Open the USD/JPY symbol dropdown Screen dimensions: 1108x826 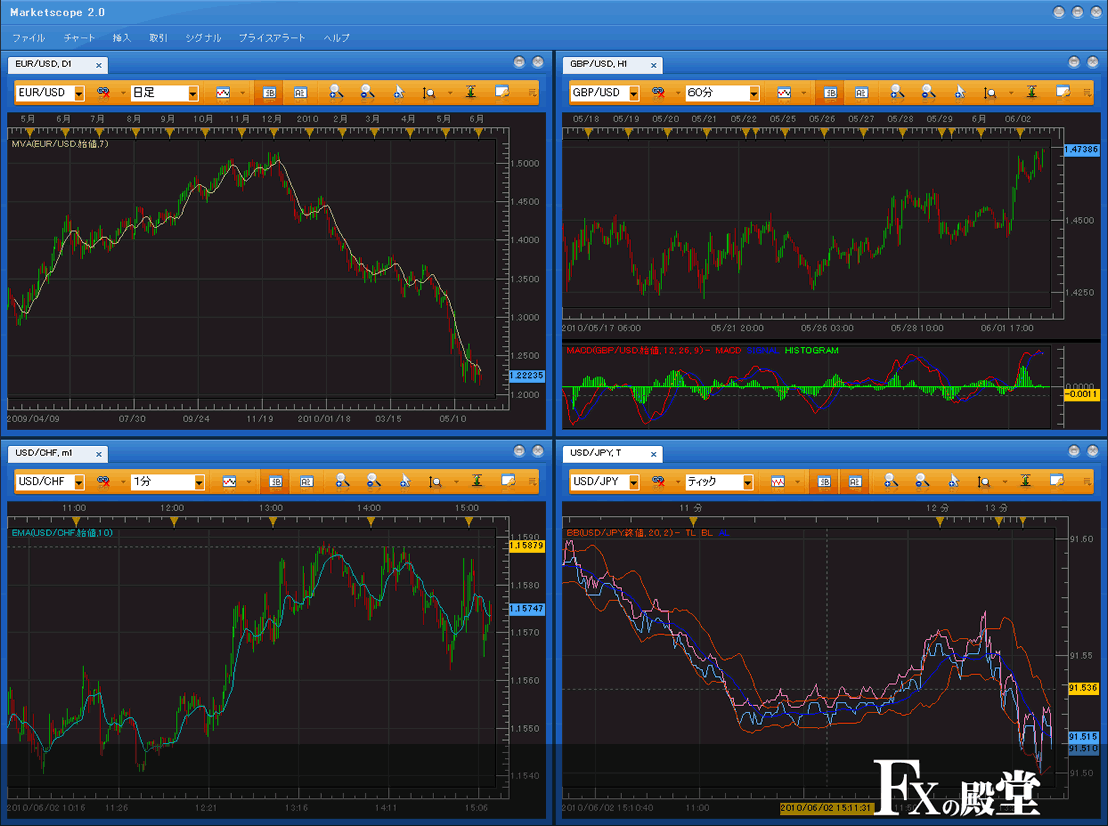click(634, 482)
